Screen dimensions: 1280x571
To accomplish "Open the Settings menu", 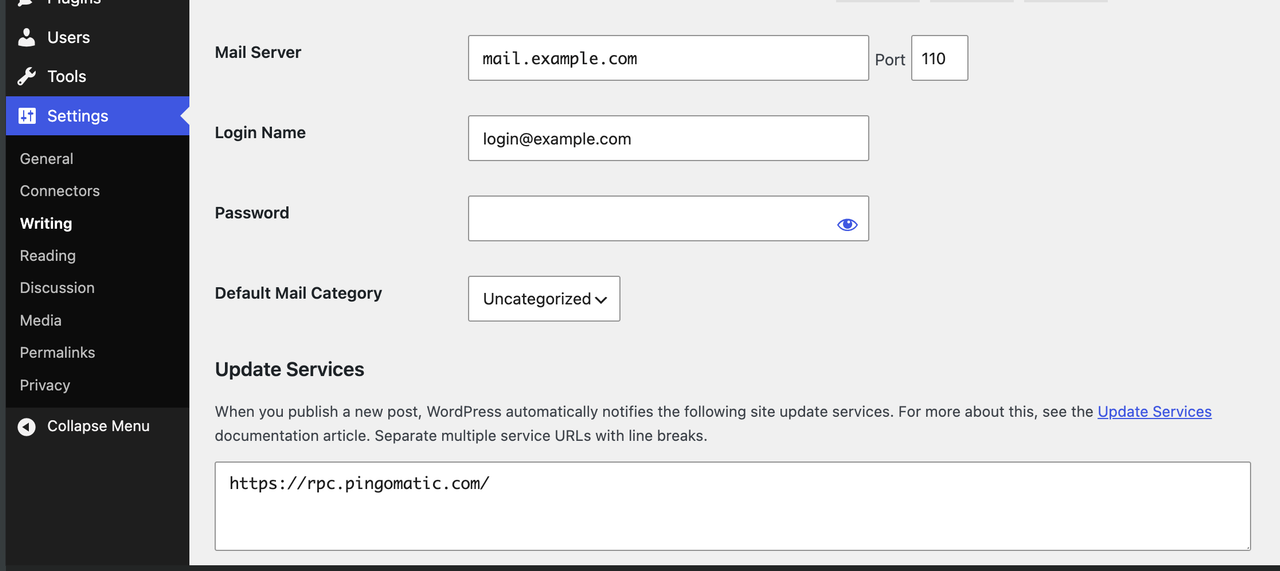I will click(x=97, y=116).
